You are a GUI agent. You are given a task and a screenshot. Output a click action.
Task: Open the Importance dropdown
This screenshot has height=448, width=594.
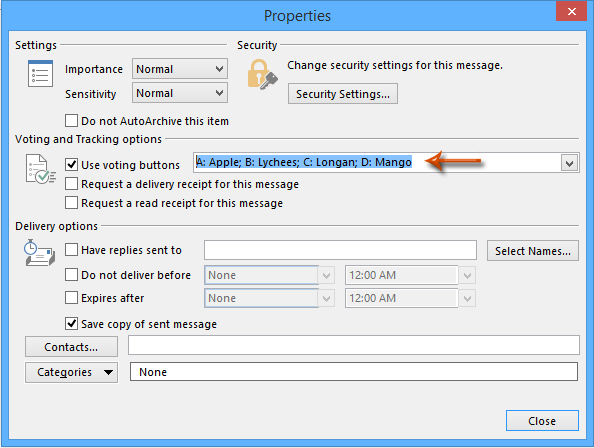click(x=180, y=69)
